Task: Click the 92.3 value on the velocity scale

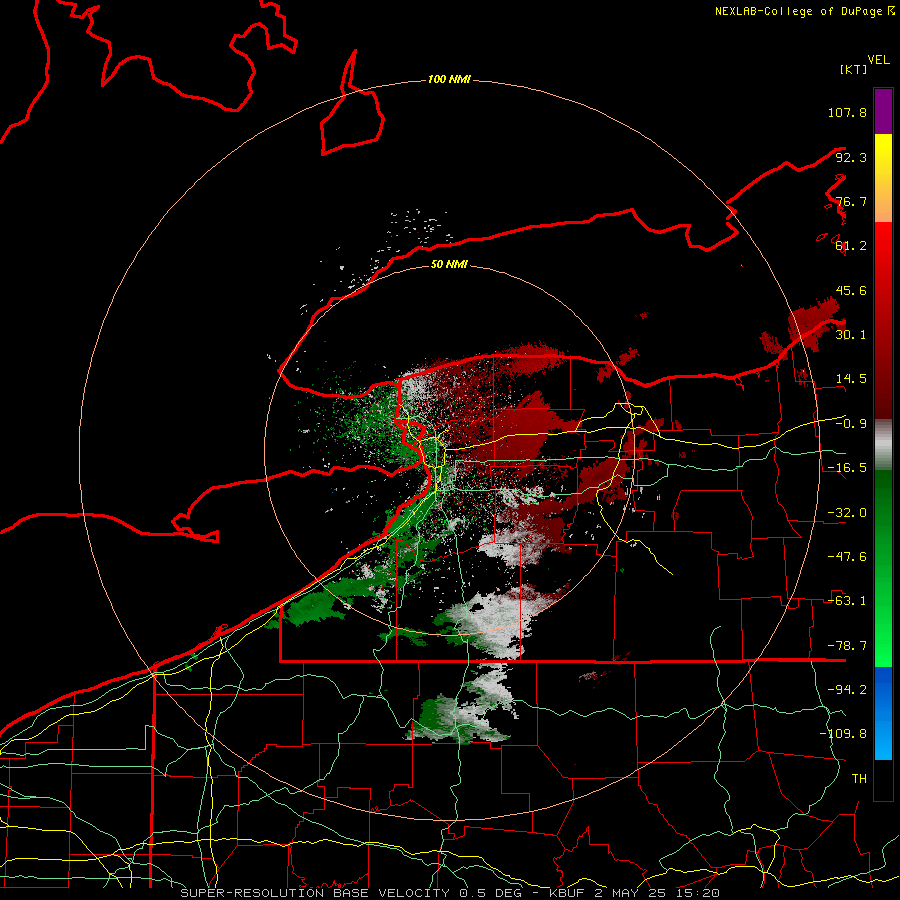Action: pos(851,157)
